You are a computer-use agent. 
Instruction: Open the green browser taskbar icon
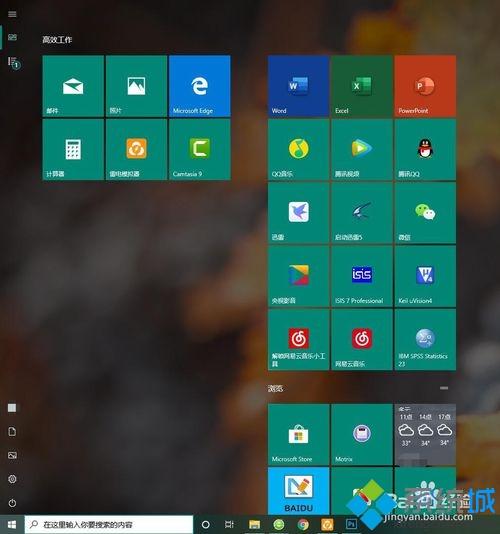[x=279, y=524]
